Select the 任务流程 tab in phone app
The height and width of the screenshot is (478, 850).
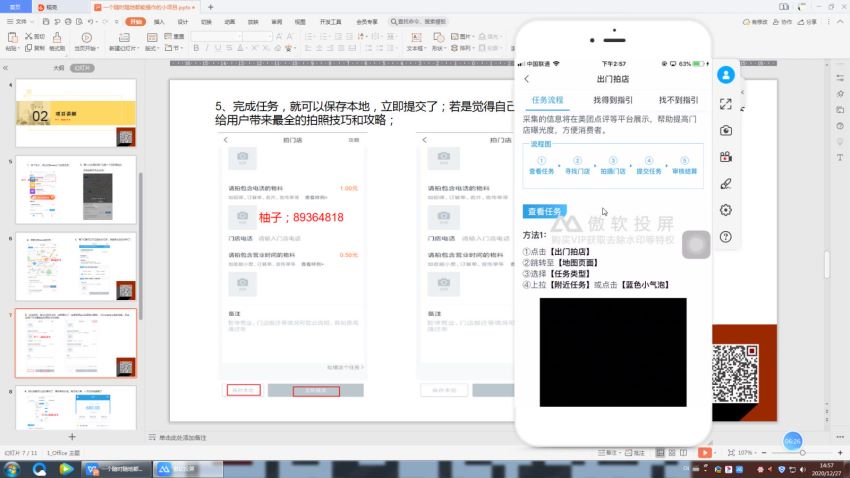(x=548, y=100)
